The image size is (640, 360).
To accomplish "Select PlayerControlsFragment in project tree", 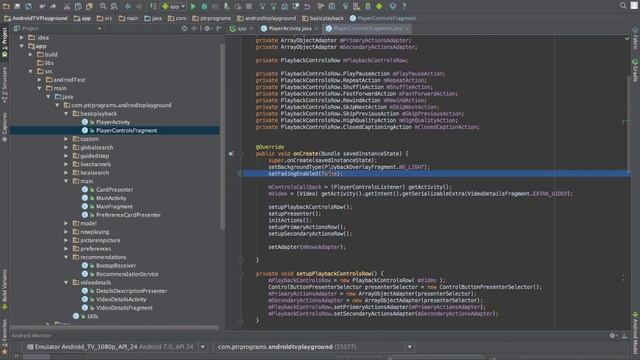I will tap(127, 131).
